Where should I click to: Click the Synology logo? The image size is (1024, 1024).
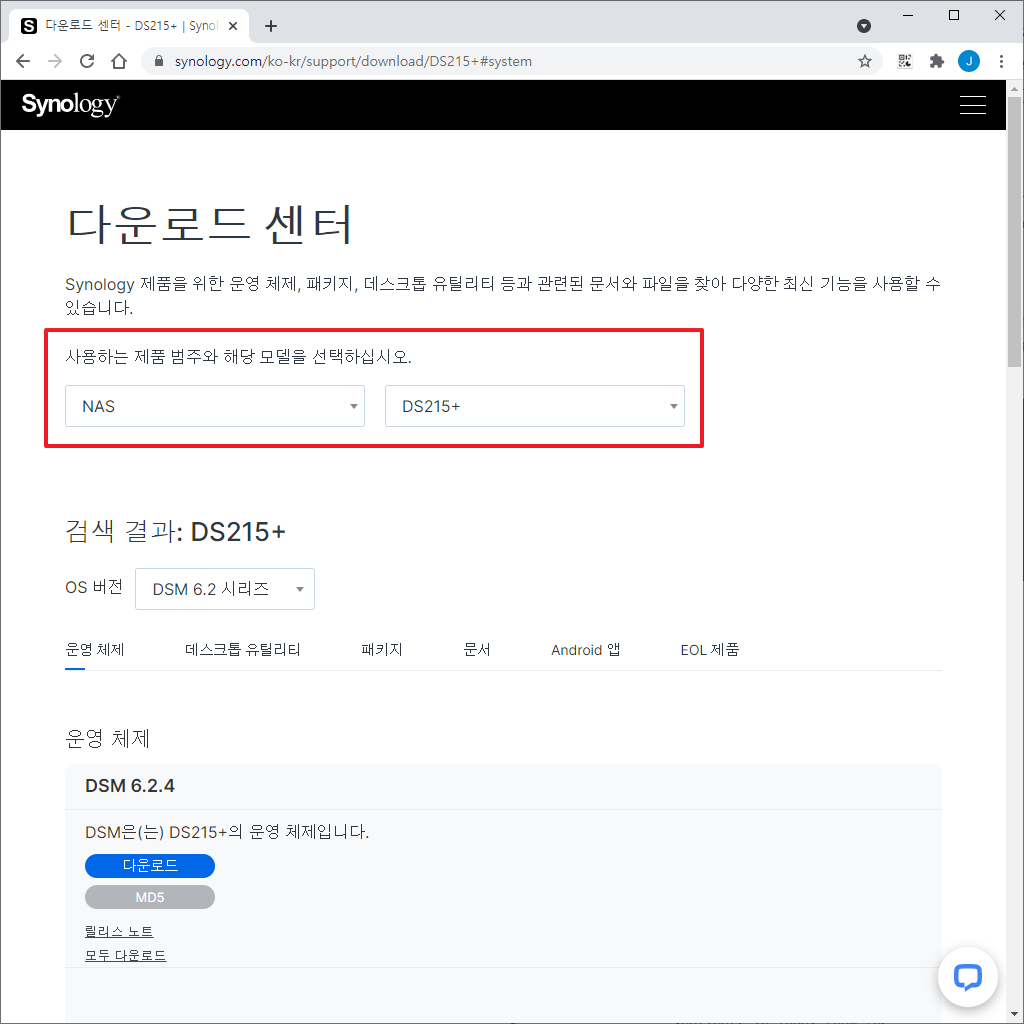(71, 104)
